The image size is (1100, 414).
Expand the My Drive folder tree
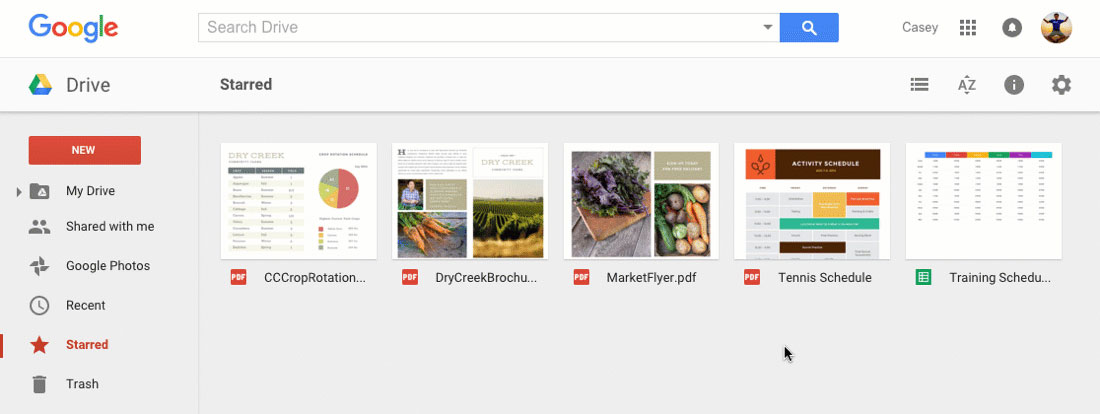(x=19, y=191)
